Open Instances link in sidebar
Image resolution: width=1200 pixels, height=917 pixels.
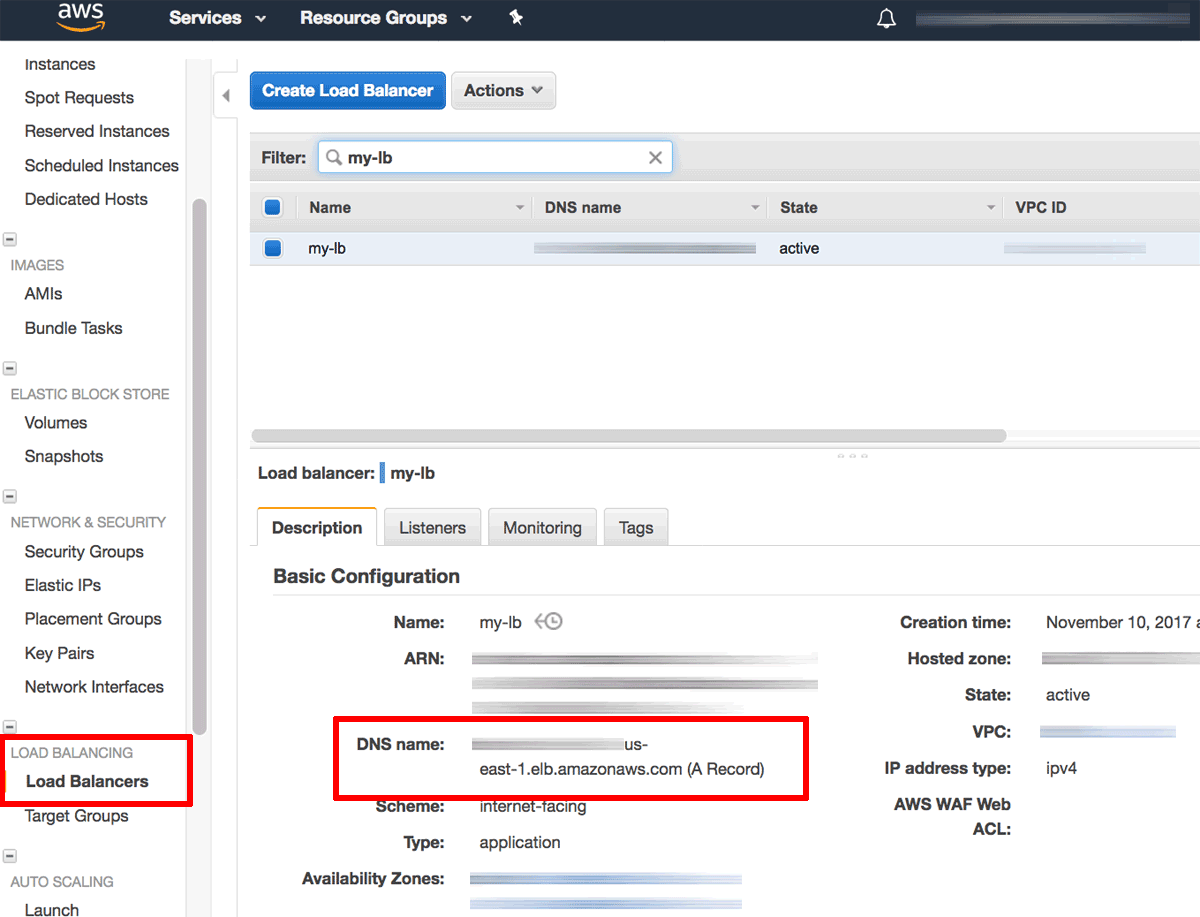pyautogui.click(x=60, y=64)
